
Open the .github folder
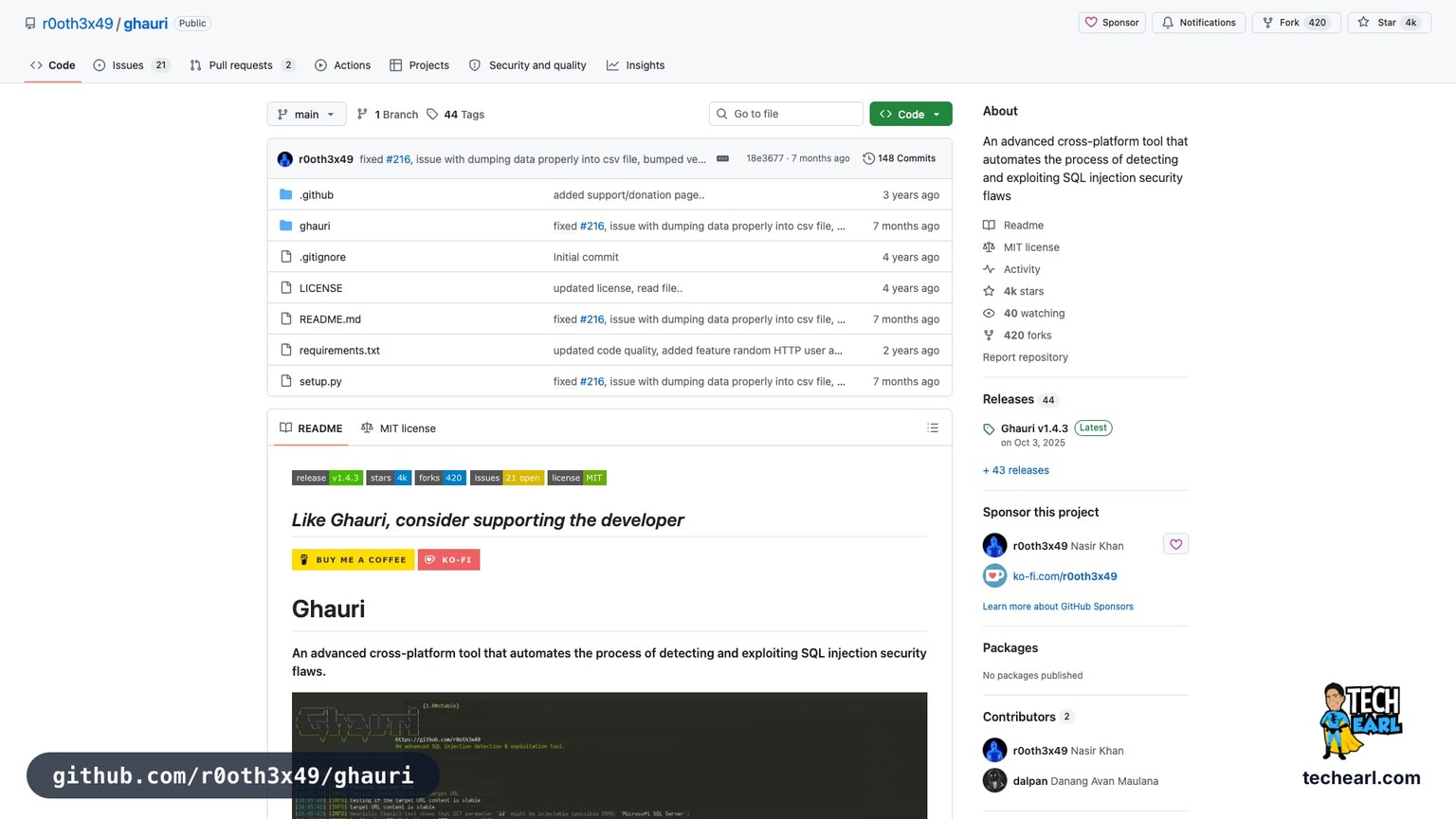coord(317,195)
